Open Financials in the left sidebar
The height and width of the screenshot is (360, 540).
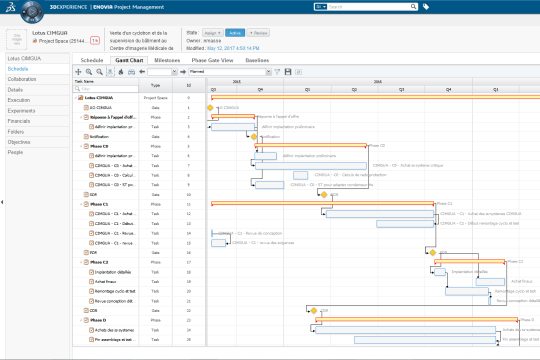(19, 121)
